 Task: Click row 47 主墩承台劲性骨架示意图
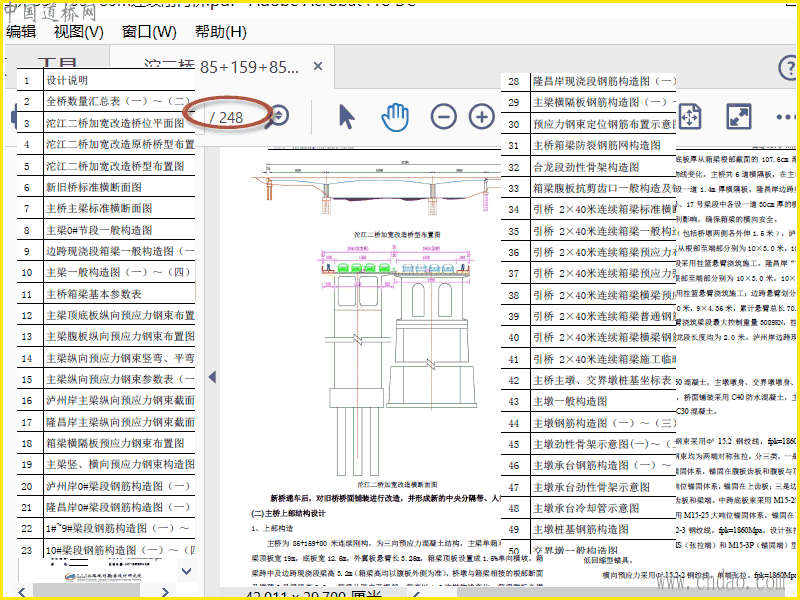(588, 487)
